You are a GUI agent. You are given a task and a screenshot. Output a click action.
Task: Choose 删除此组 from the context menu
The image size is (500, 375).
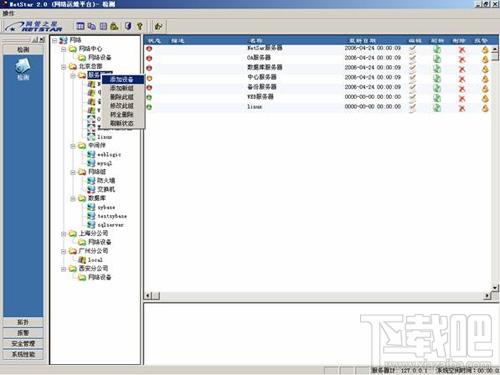coord(123,97)
